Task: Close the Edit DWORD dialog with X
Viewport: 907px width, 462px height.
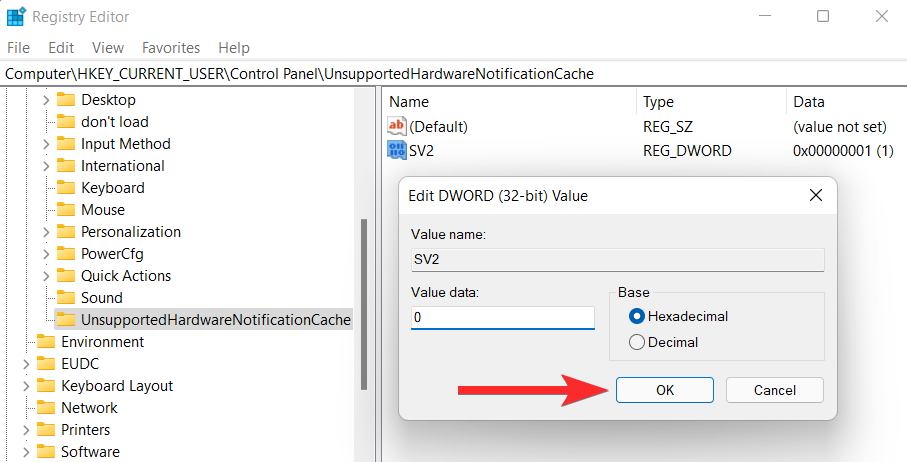Action: point(817,195)
